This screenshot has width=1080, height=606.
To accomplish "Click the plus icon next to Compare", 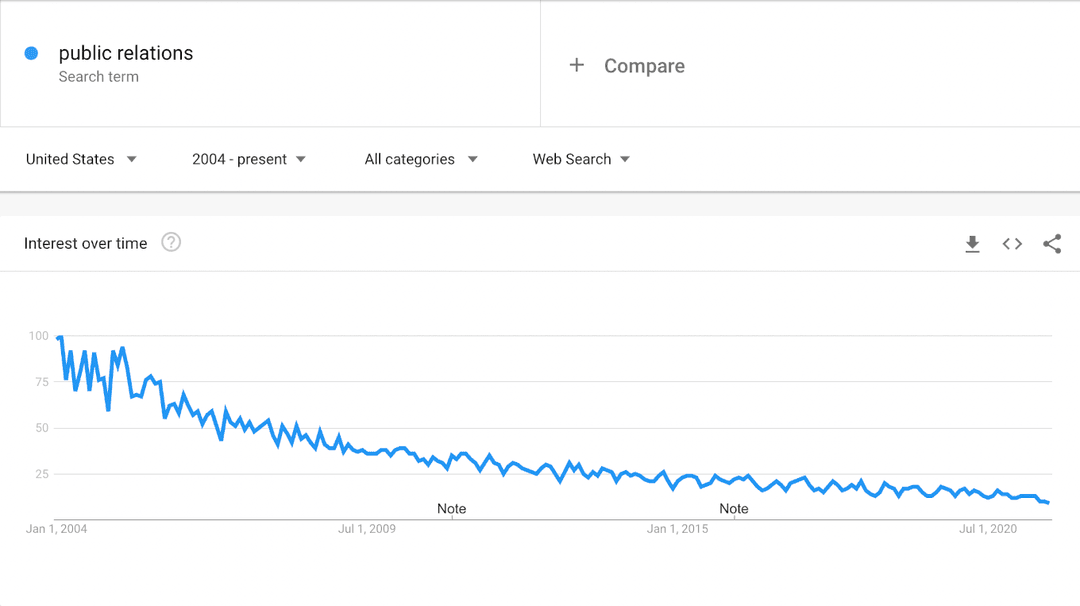I will click(x=577, y=64).
